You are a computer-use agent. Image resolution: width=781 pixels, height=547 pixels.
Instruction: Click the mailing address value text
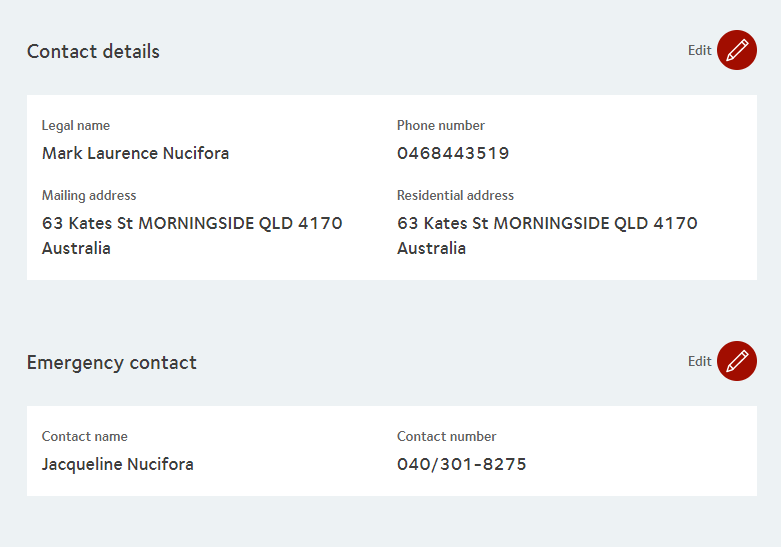click(x=192, y=224)
